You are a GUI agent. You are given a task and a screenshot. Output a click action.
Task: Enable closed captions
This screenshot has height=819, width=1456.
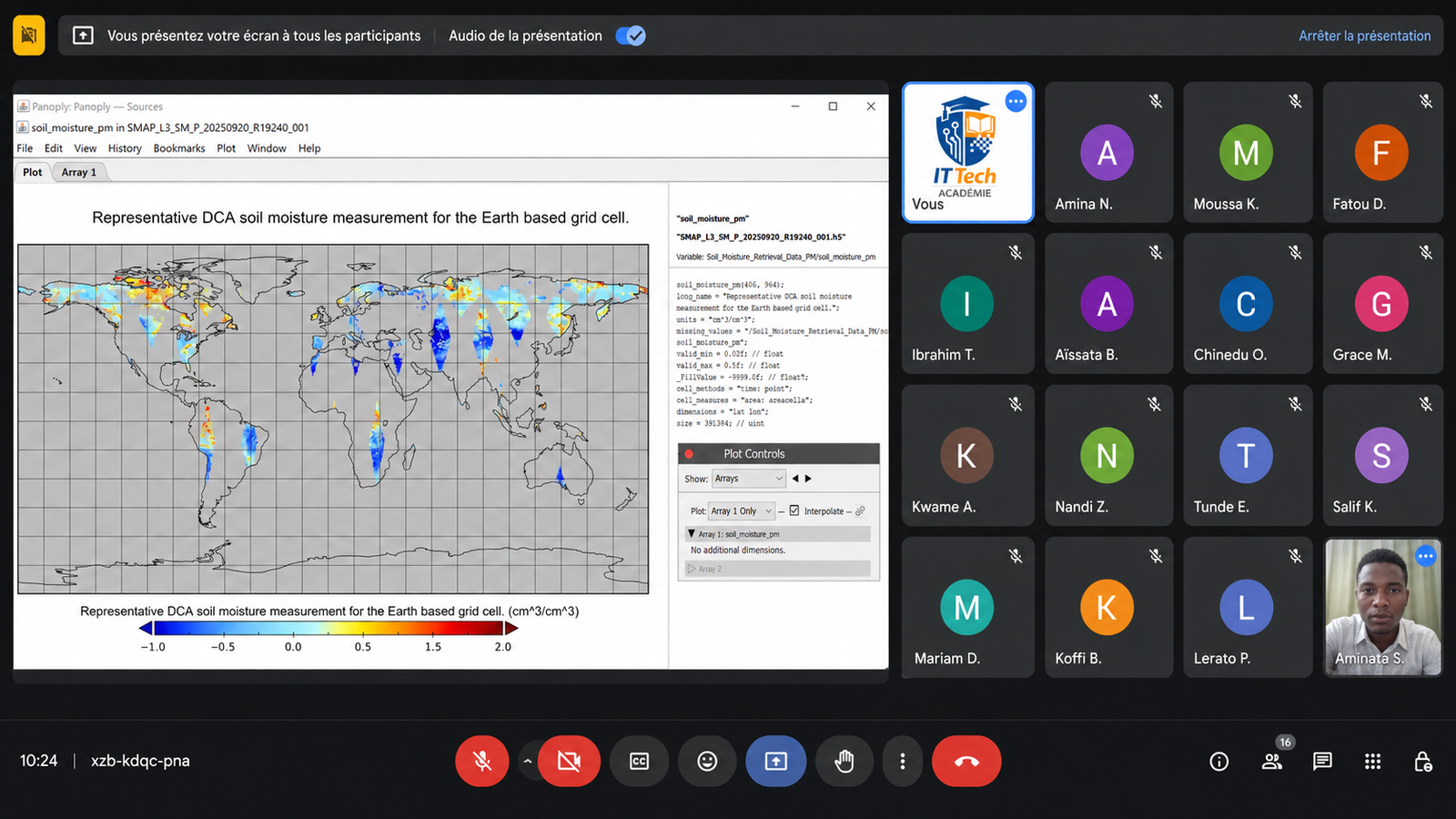point(640,761)
